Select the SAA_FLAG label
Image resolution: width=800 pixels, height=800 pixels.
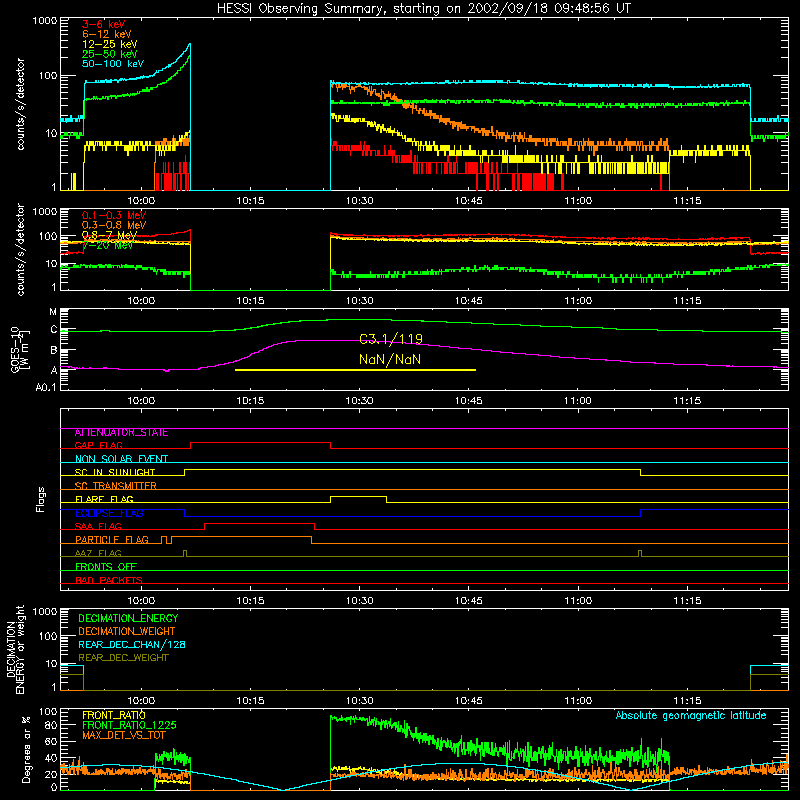coord(98,526)
